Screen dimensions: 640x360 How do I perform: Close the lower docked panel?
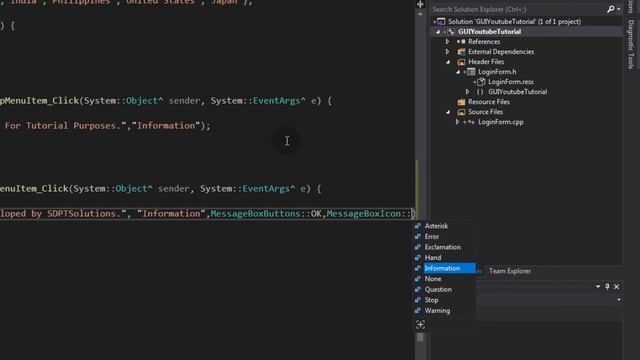coord(616,287)
